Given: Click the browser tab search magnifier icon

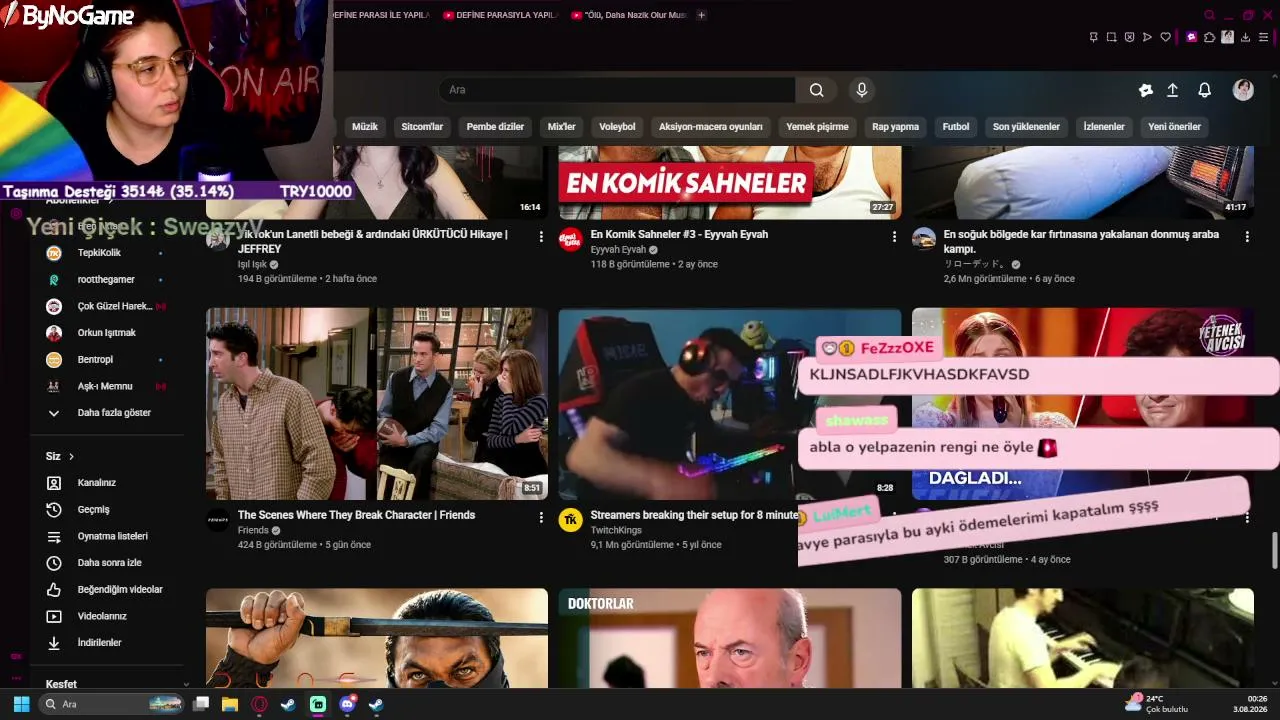Looking at the screenshot, I should pyautogui.click(x=1209, y=15).
